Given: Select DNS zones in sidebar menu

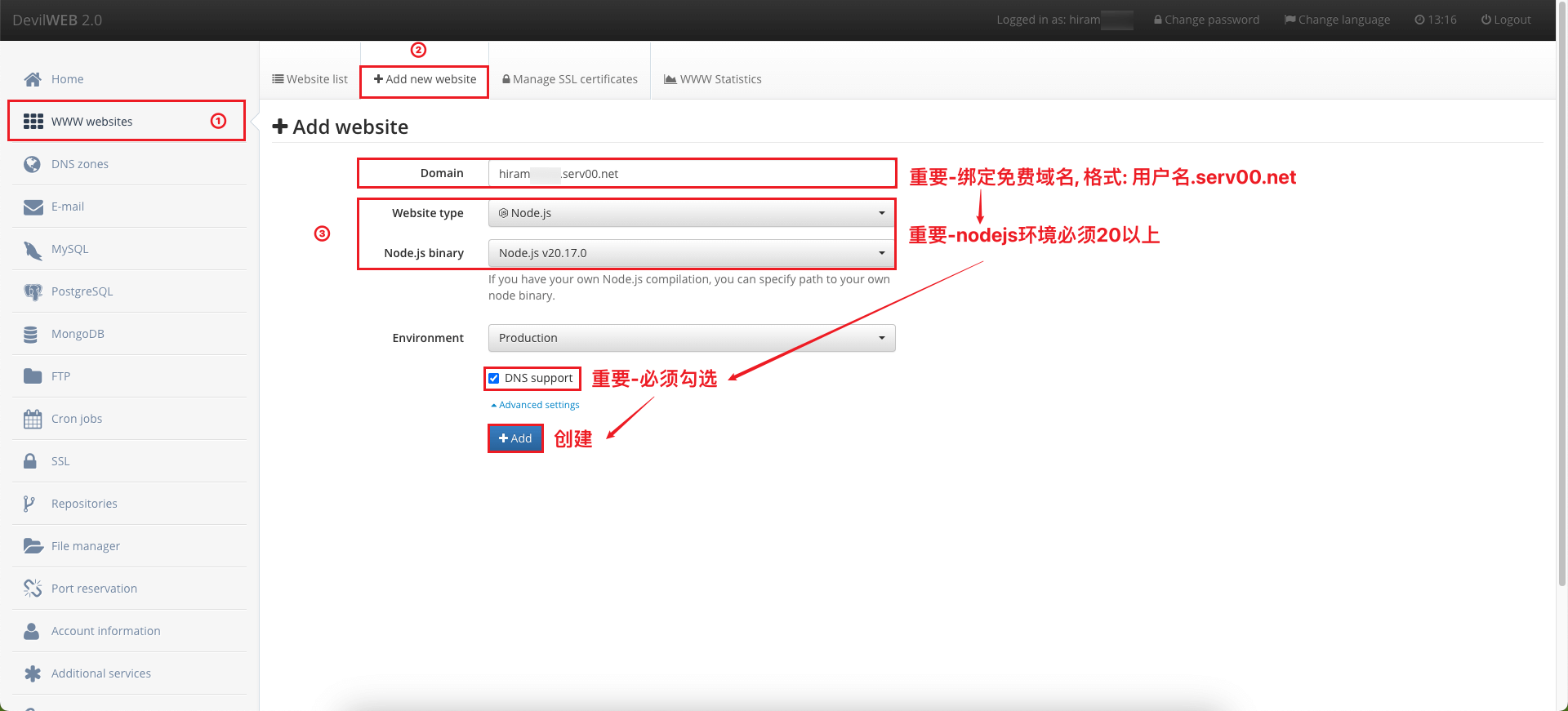Looking at the screenshot, I should point(130,164).
